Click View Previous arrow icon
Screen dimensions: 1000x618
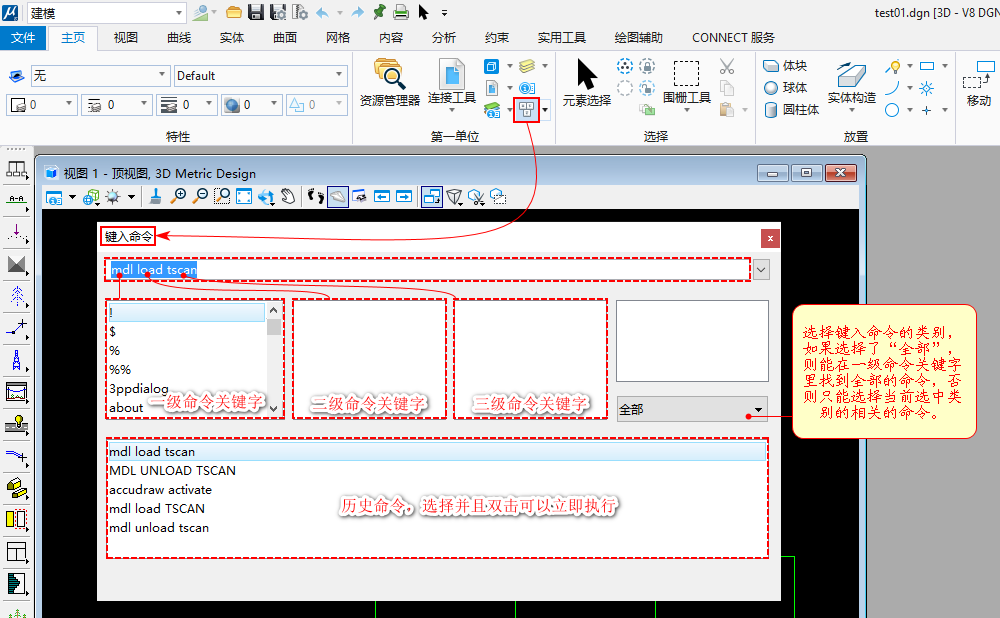click(382, 196)
